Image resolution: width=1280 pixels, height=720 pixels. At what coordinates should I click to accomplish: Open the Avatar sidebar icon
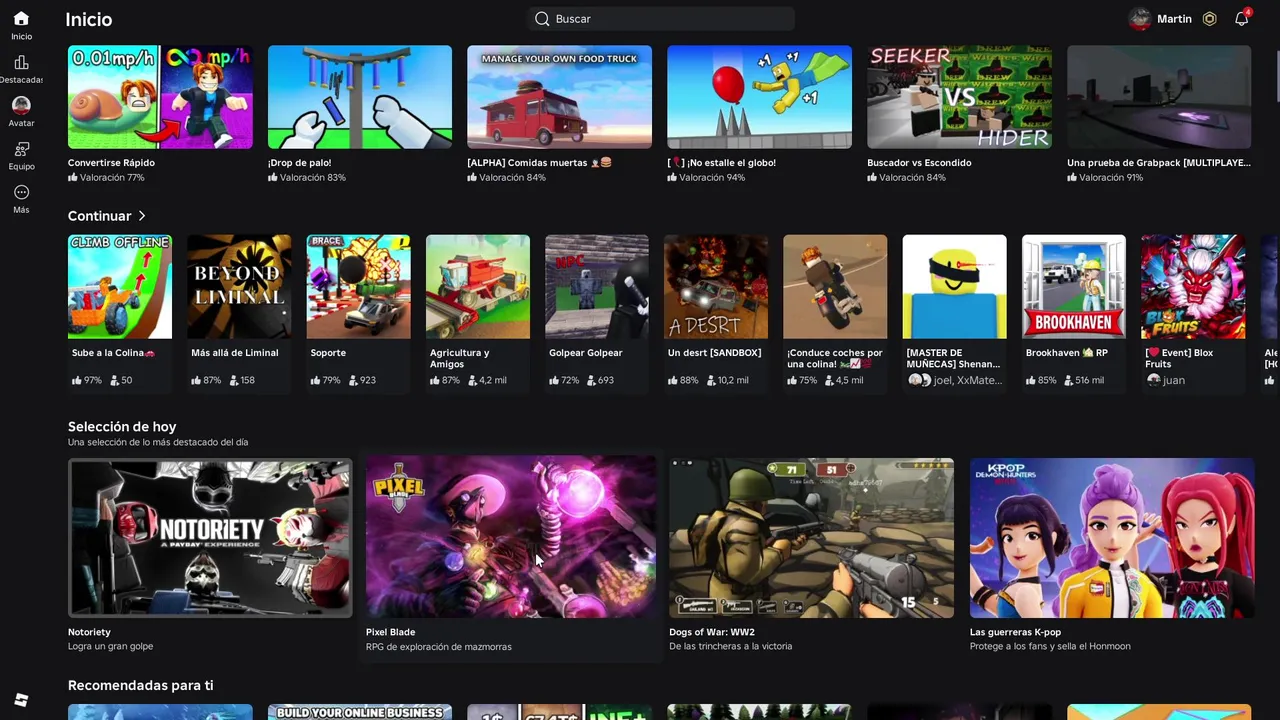(21, 105)
